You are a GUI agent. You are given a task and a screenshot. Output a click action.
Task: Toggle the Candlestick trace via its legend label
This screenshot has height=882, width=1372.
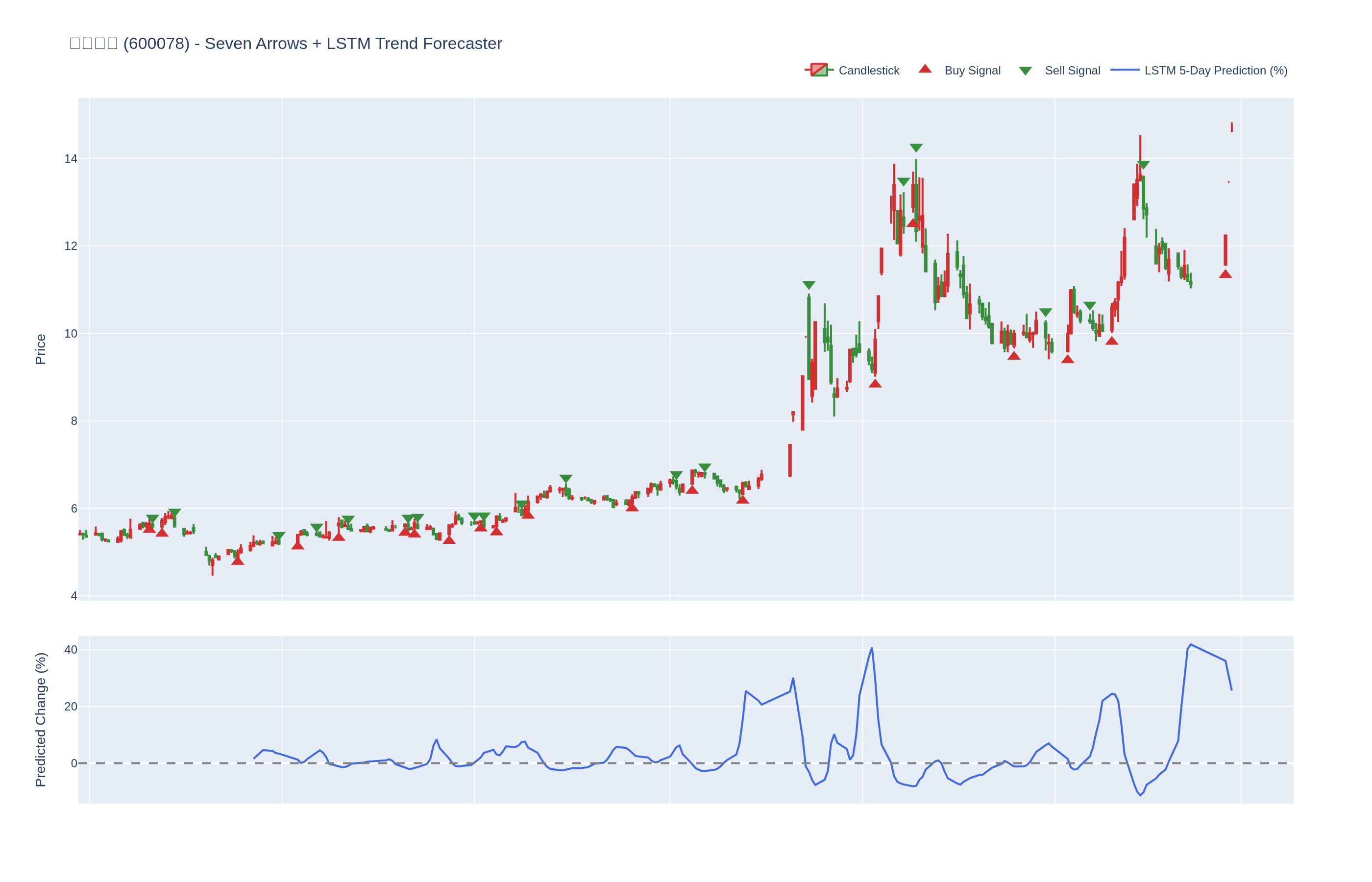point(868,71)
